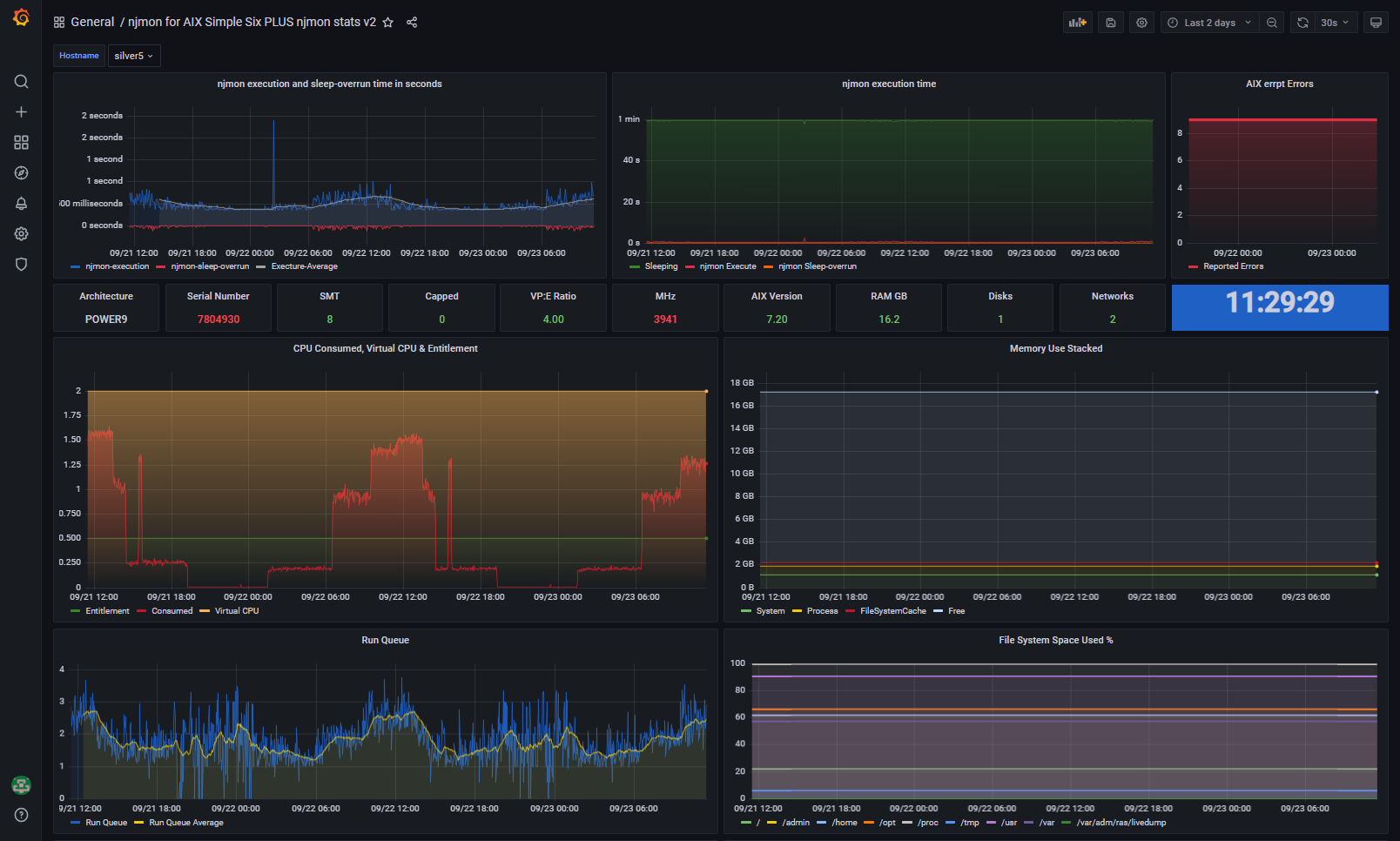Share the dashboard using share icon

click(x=412, y=23)
